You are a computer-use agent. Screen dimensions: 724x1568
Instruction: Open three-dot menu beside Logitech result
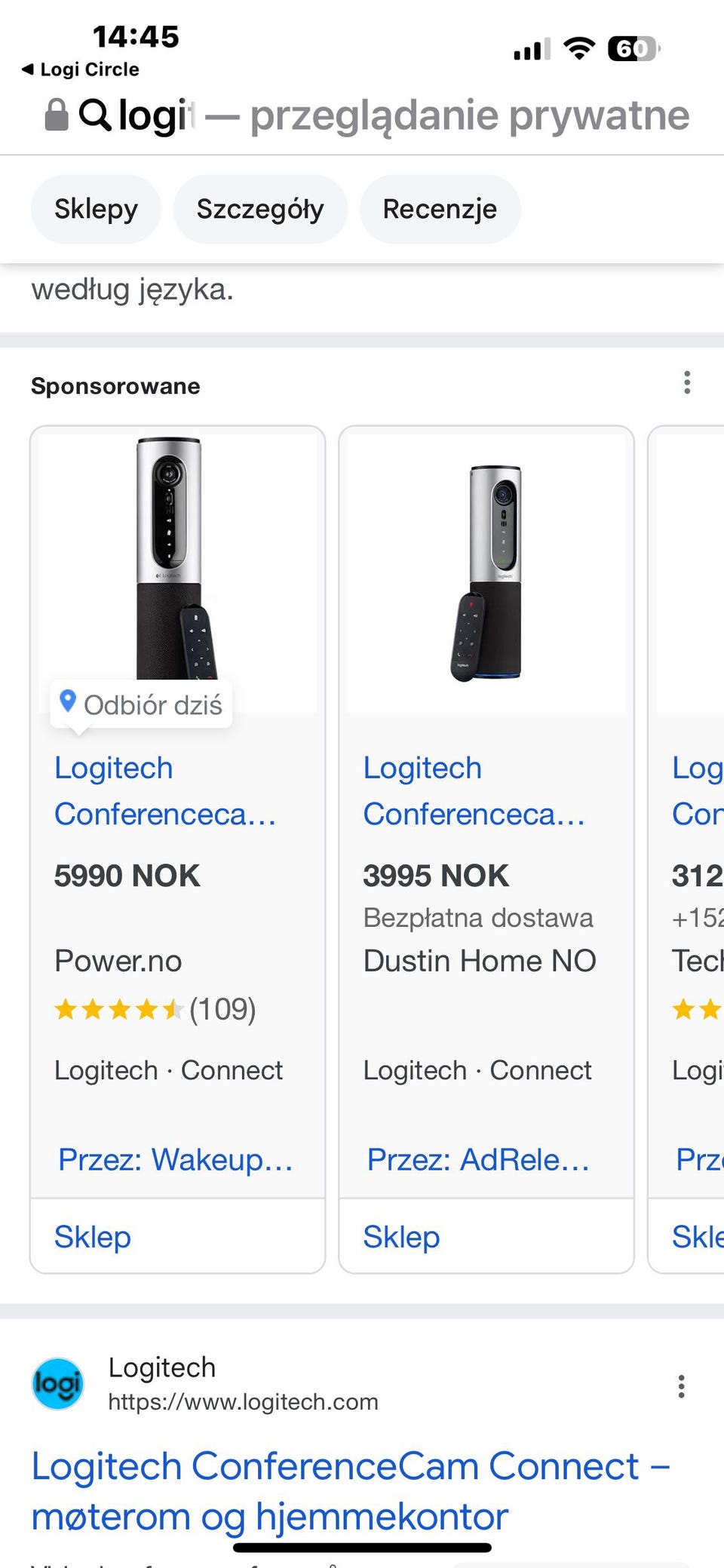click(681, 1386)
